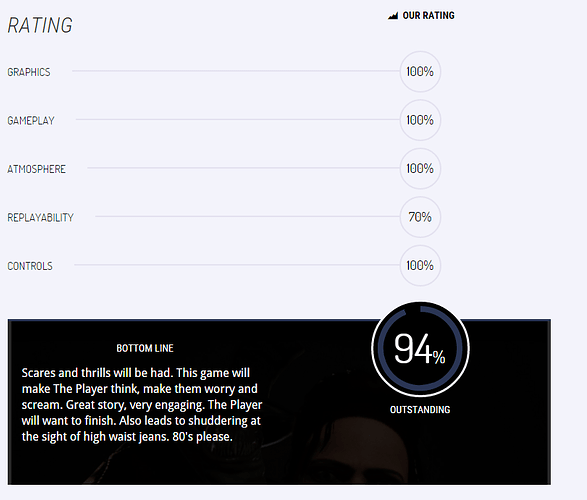The width and height of the screenshot is (587, 500).
Task: Click the Replayability category label
Action: (x=40, y=217)
